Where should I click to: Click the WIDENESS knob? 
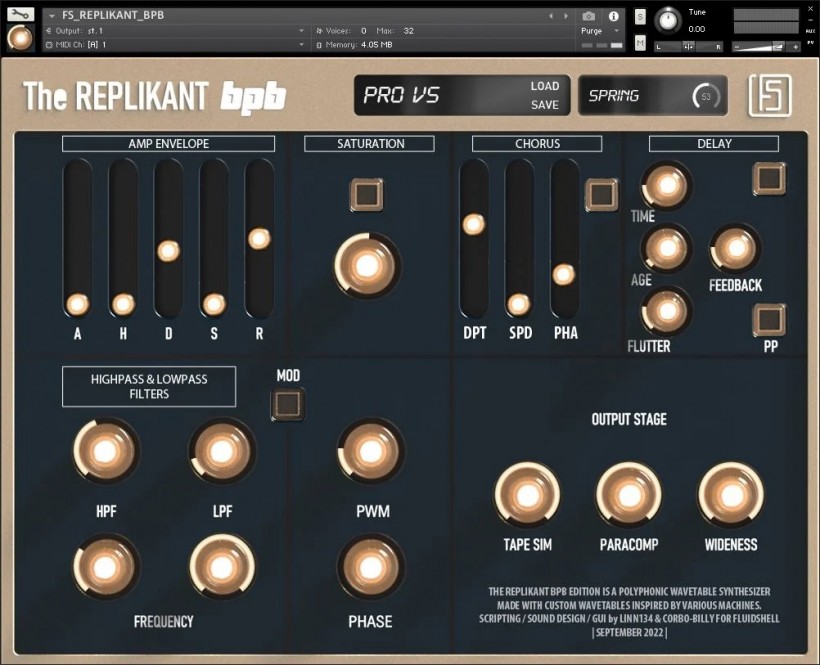(730, 495)
